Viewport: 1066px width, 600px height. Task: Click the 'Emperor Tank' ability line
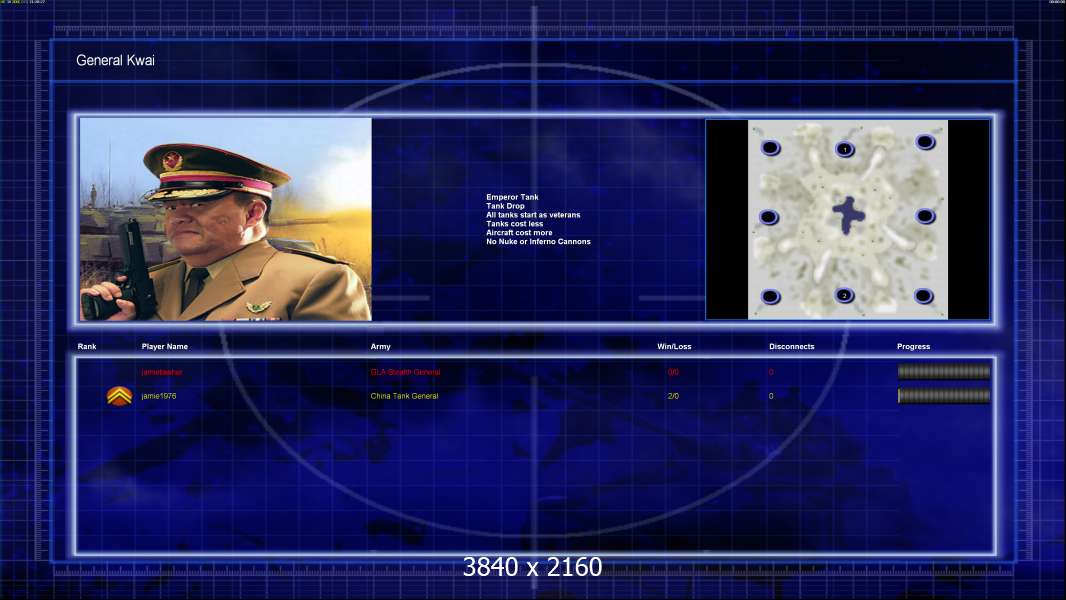point(512,197)
